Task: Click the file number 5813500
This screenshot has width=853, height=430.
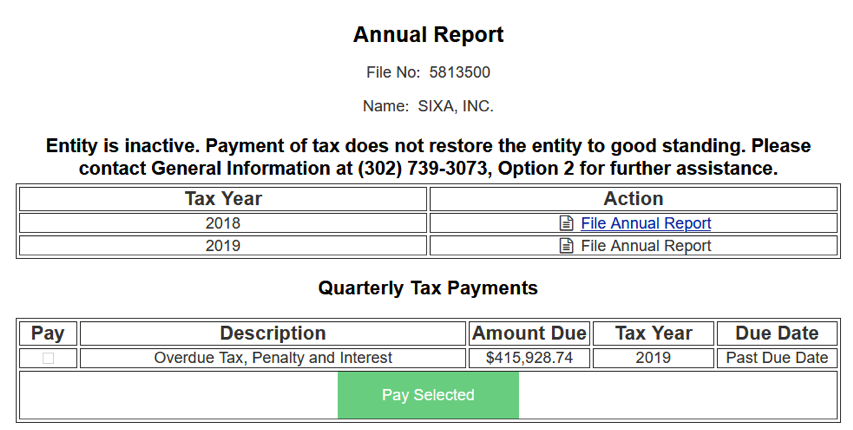Action: pyautogui.click(x=459, y=73)
